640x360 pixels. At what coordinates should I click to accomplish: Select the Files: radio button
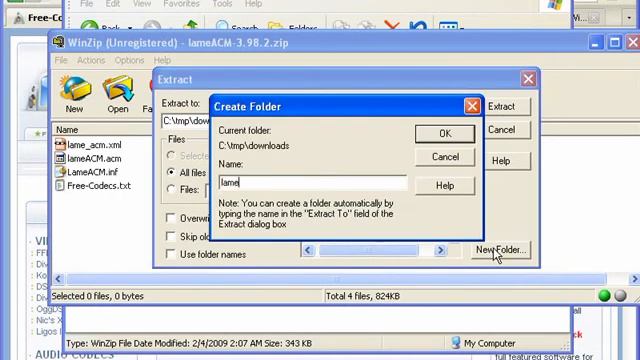pos(171,189)
